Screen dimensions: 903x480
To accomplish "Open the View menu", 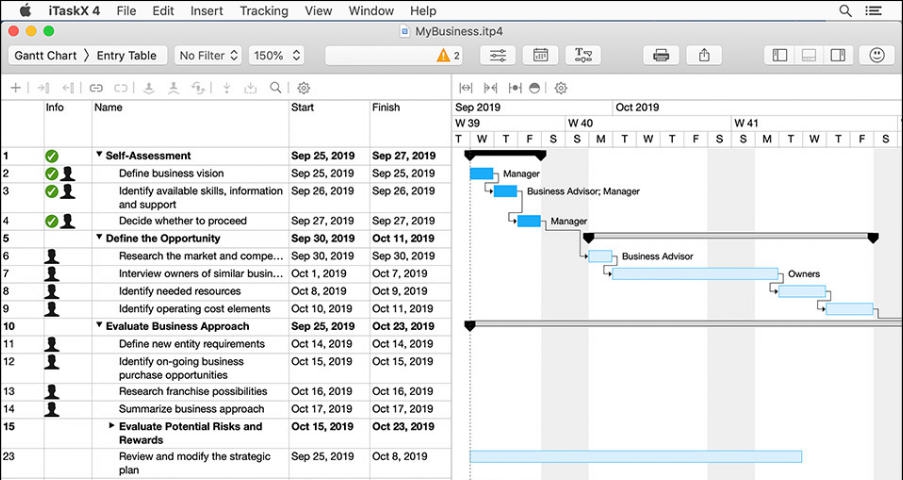I will click(x=318, y=10).
